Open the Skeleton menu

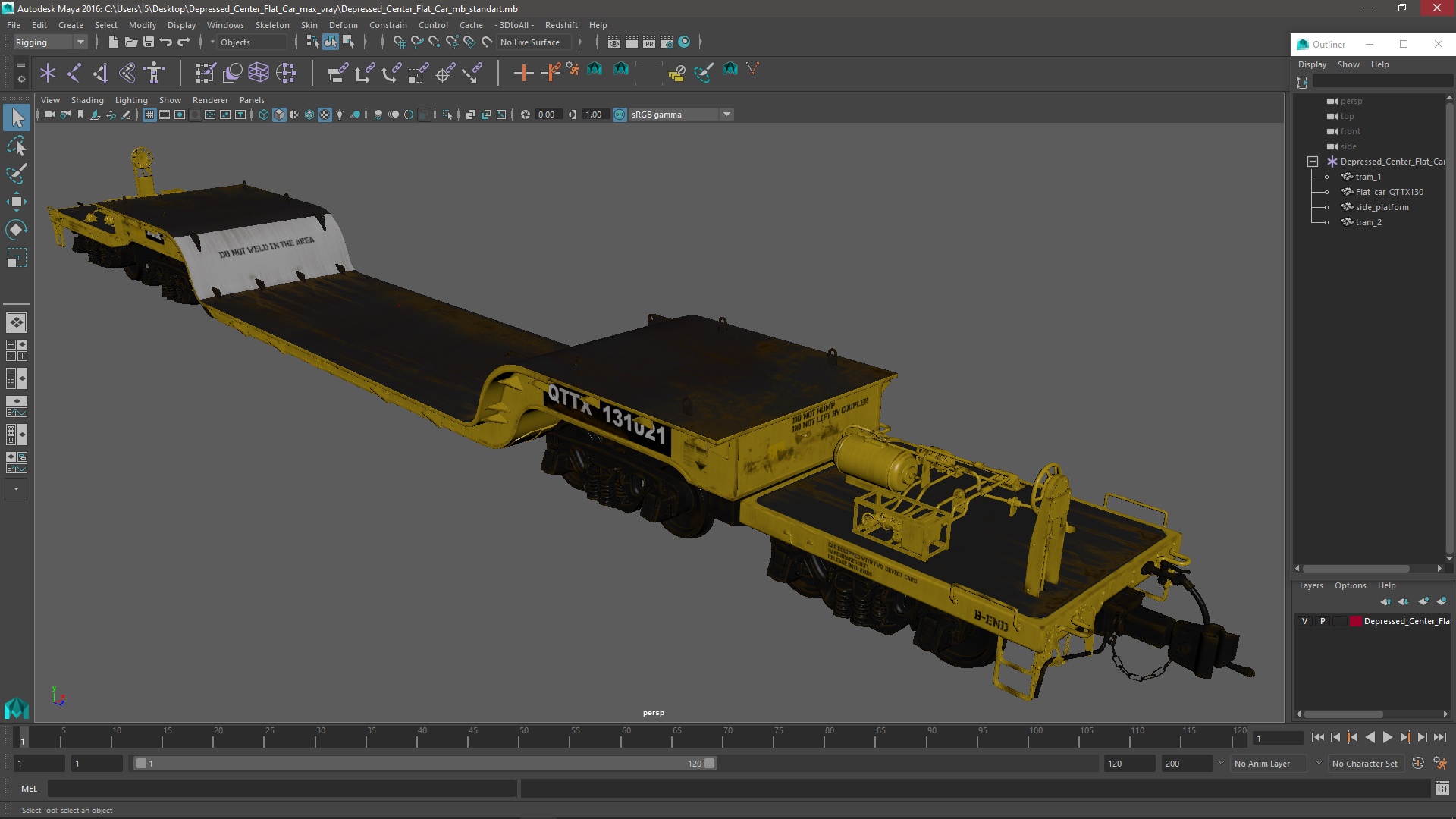271,25
